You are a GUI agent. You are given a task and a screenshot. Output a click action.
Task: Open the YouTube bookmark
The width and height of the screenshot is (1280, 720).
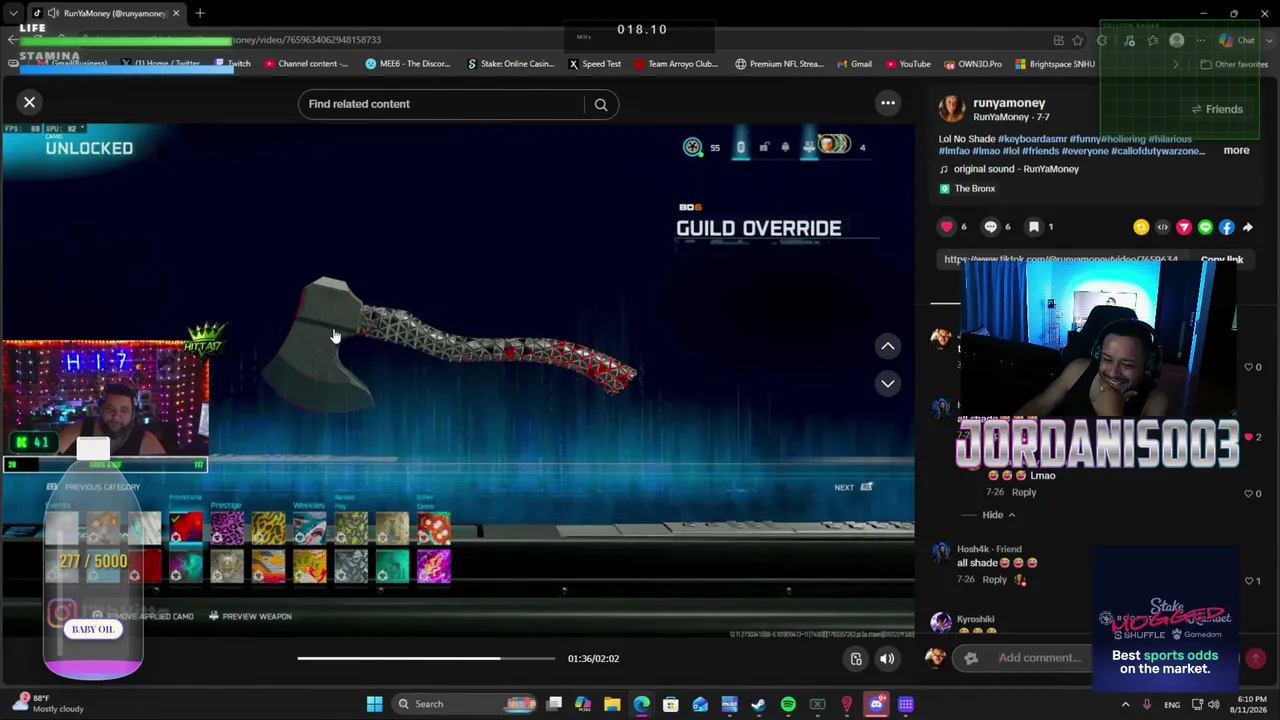tap(908, 64)
